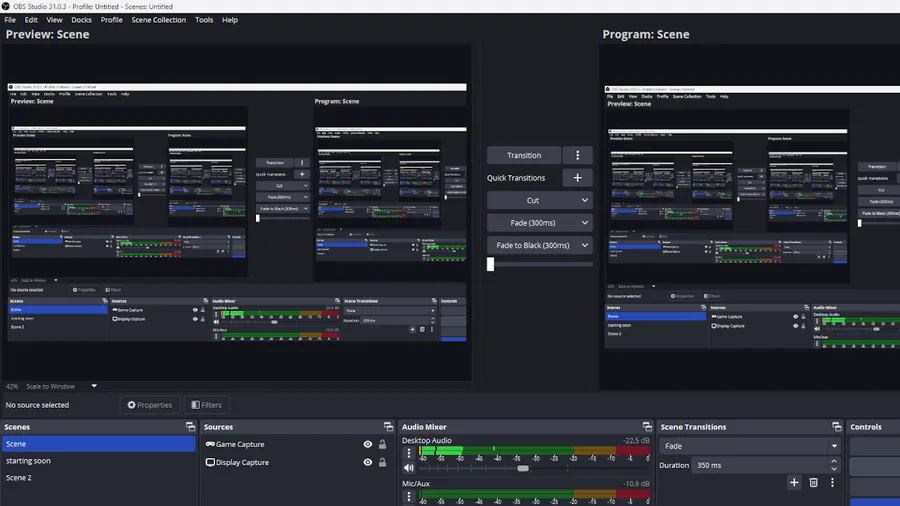Click the Desktop Audio level meter
Screen dimensions: 900x506
tap(534, 450)
